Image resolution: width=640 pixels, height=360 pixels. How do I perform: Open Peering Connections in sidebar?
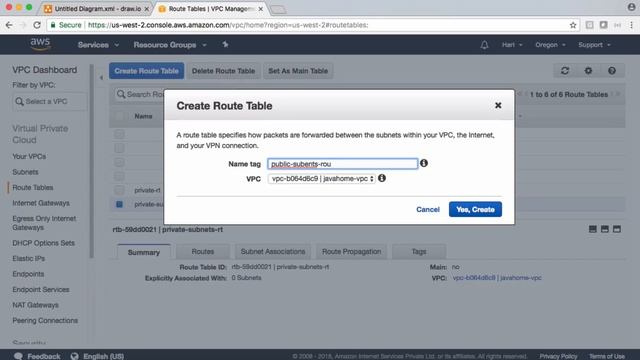point(45,320)
